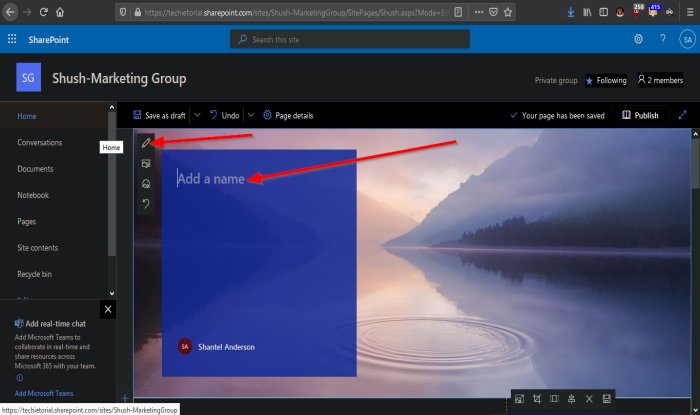Viewport: 700px width, 415px height.
Task: Select Home in the left navigation
Action: [27, 116]
